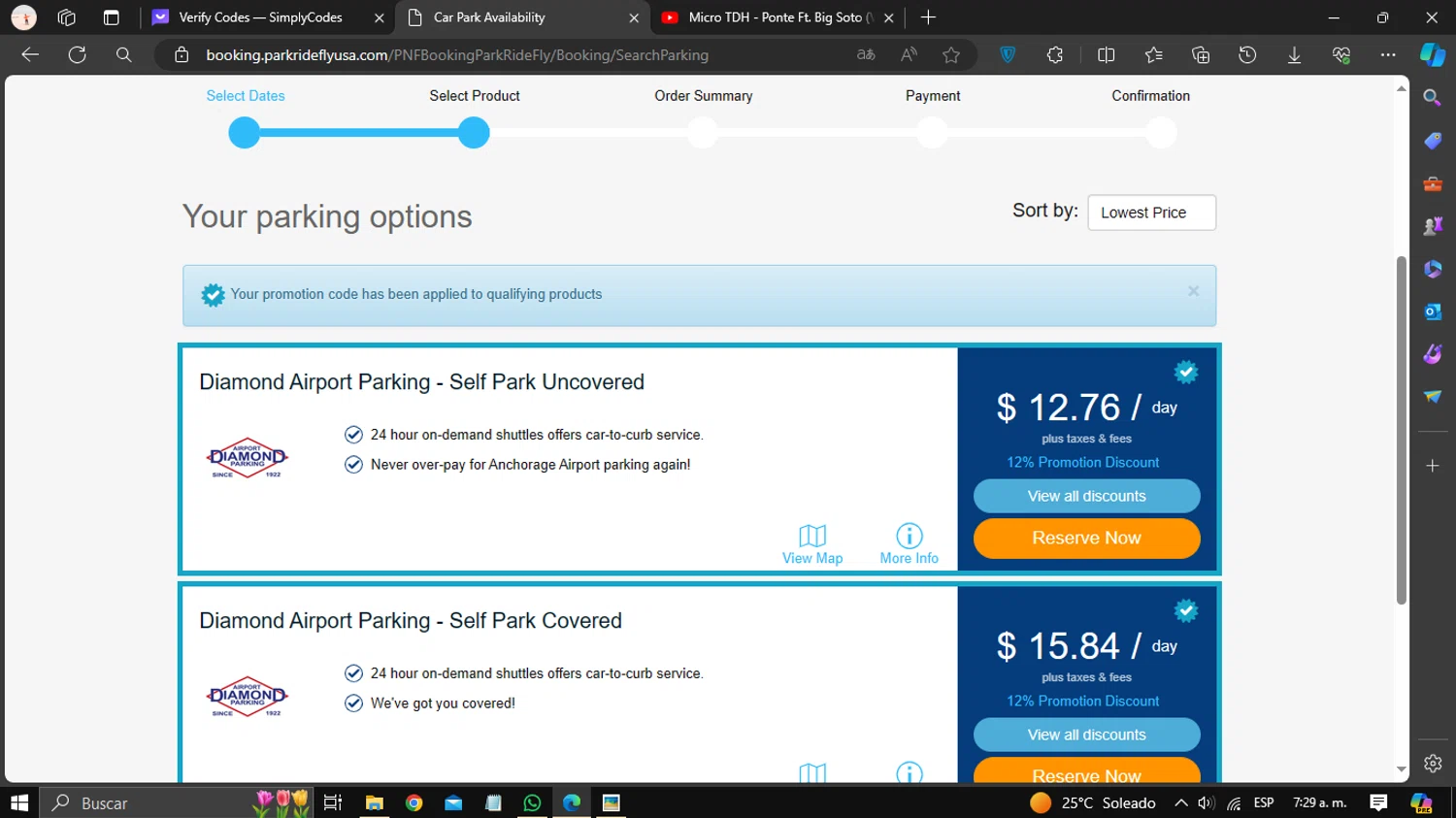Open Collections panel
1456x818 pixels.
click(1201, 55)
